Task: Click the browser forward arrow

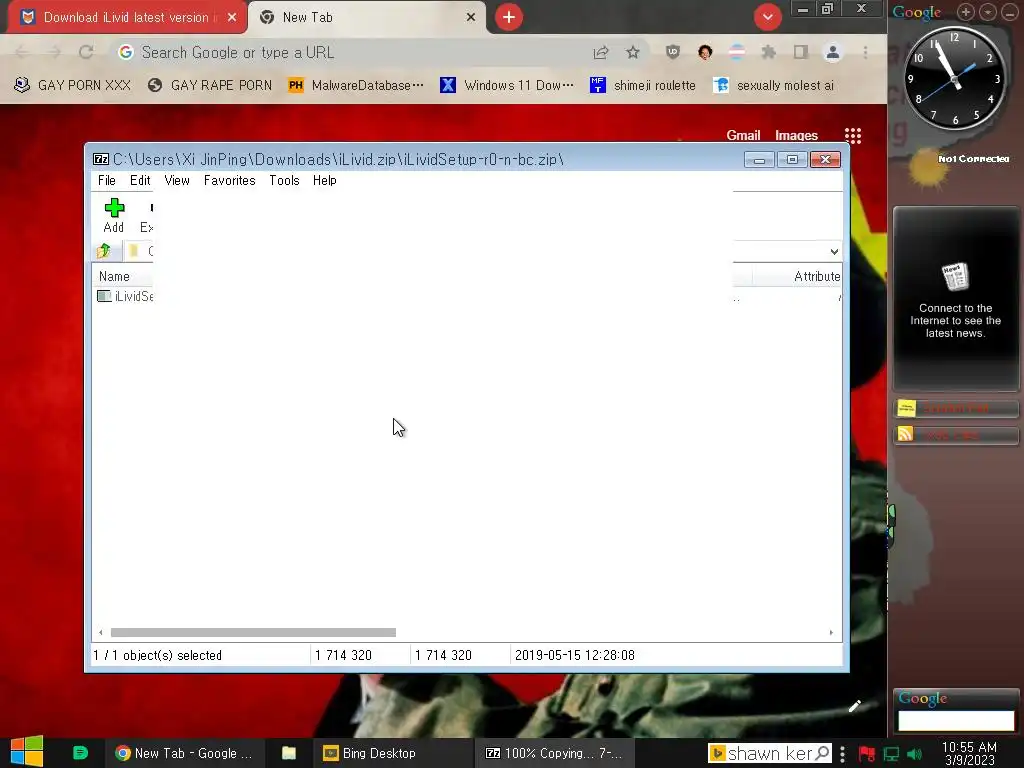Action: 54,52
